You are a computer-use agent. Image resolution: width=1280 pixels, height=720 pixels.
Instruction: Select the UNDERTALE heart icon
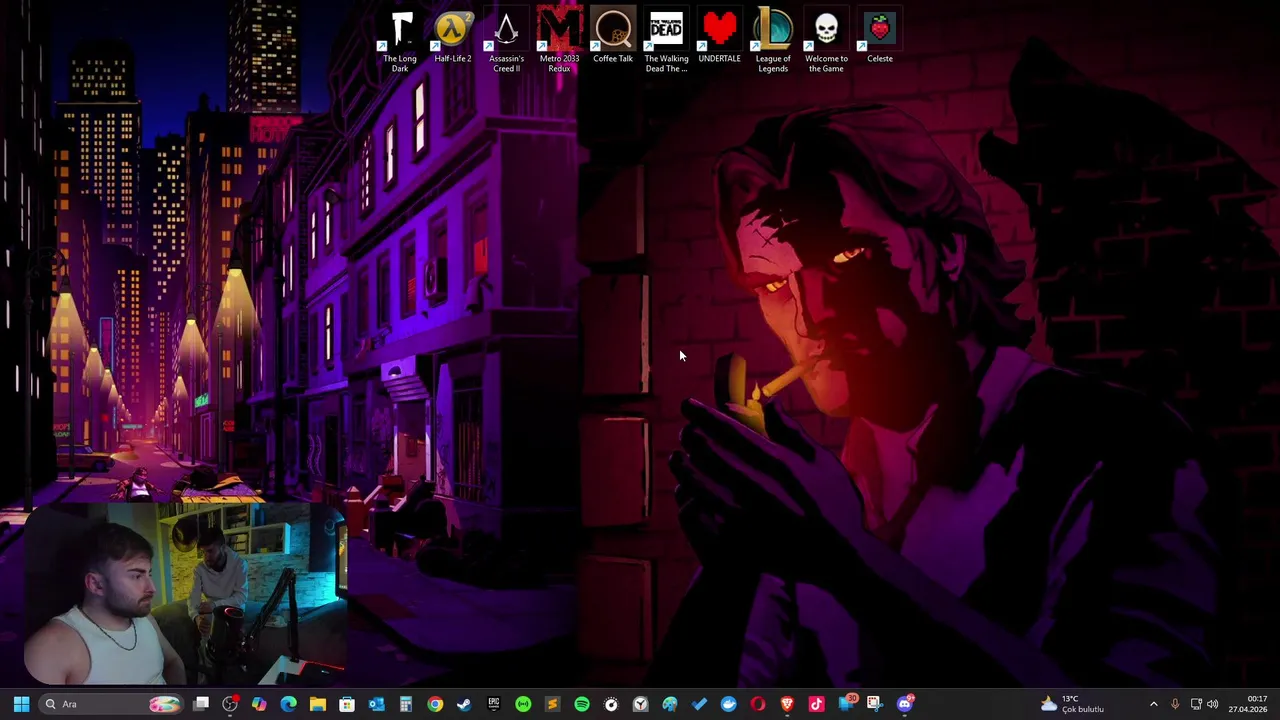click(x=719, y=37)
